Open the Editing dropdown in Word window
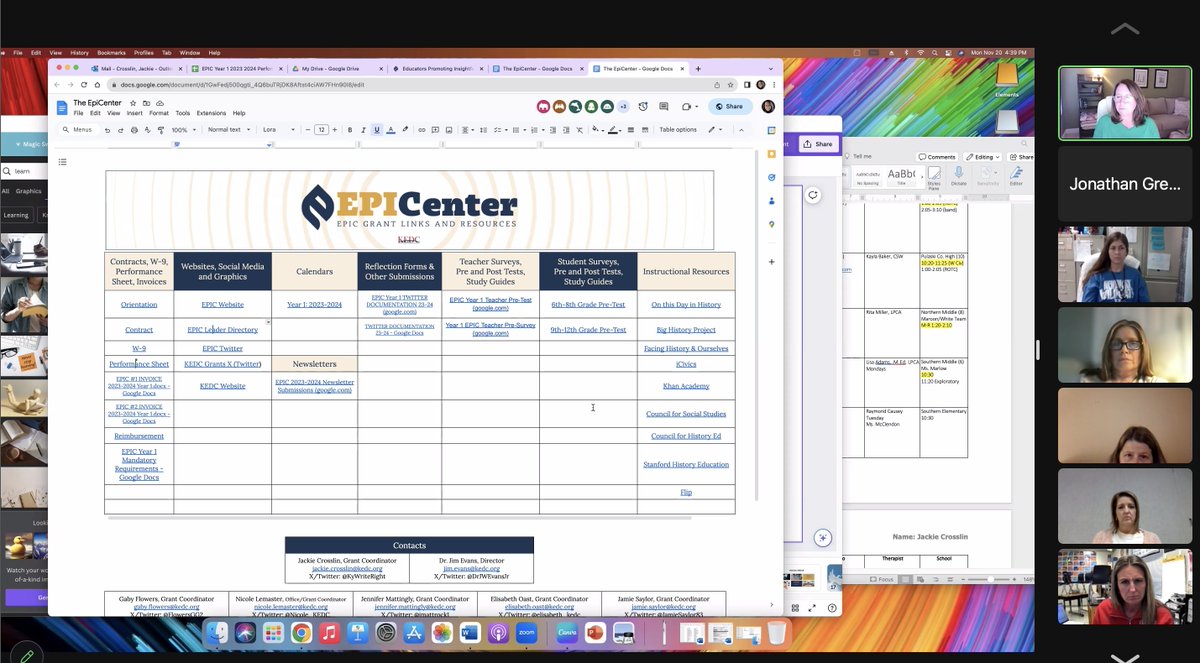 984,157
